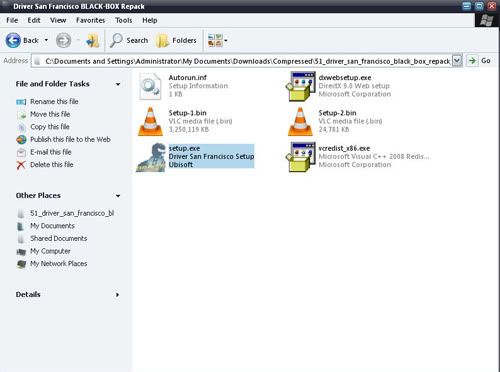Minimize the explorer window
500x372 pixels.
point(467,6)
